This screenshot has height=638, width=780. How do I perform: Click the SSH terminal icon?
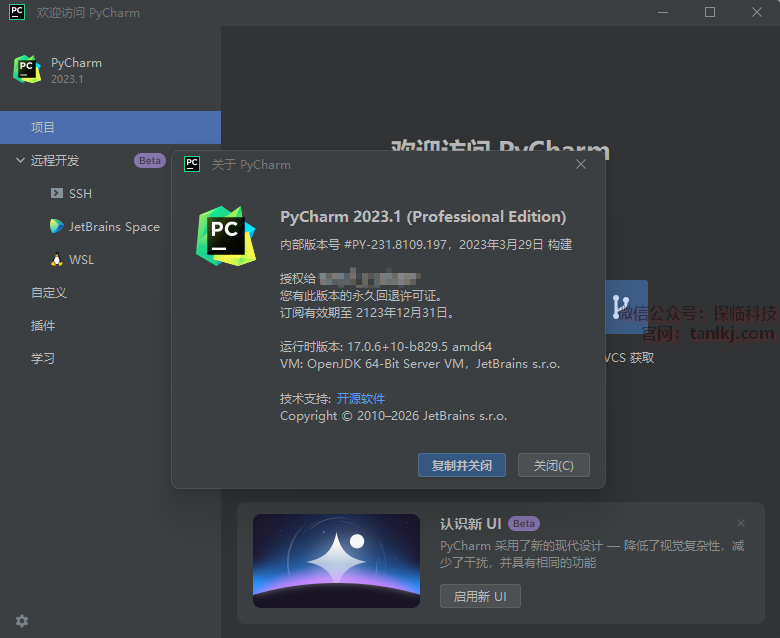tap(57, 193)
